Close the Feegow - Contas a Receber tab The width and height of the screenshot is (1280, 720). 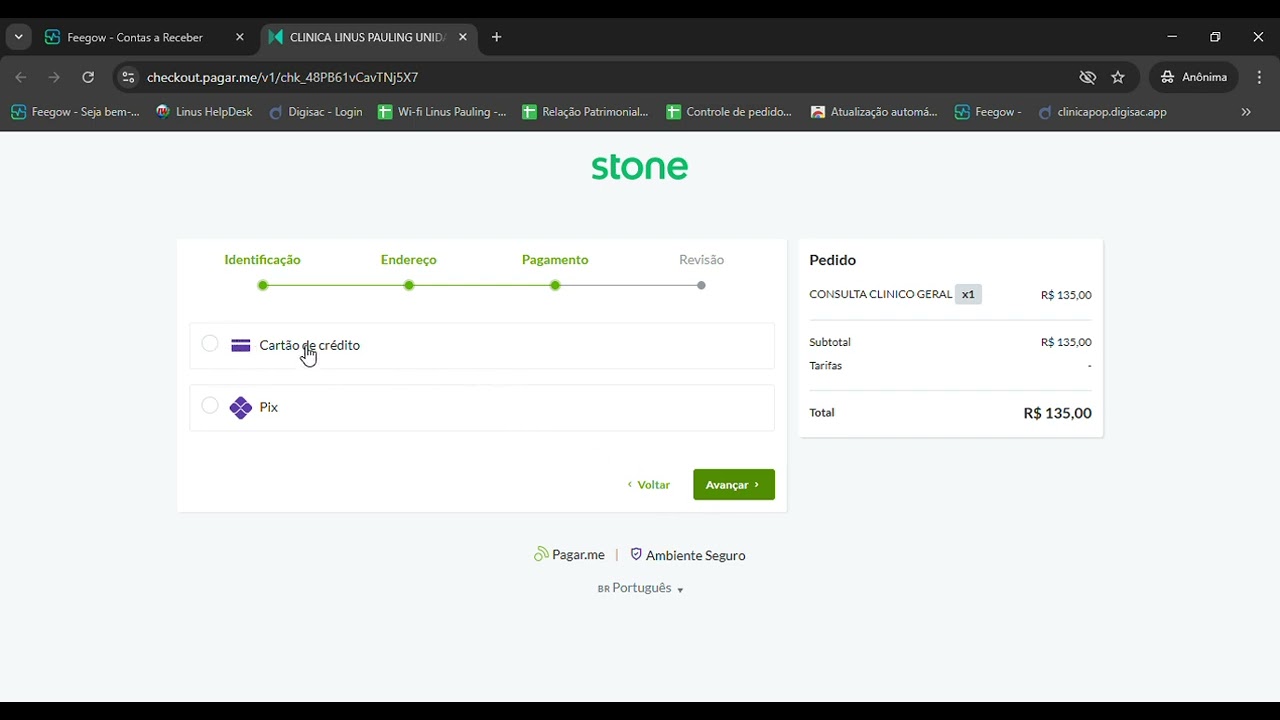pos(239,37)
